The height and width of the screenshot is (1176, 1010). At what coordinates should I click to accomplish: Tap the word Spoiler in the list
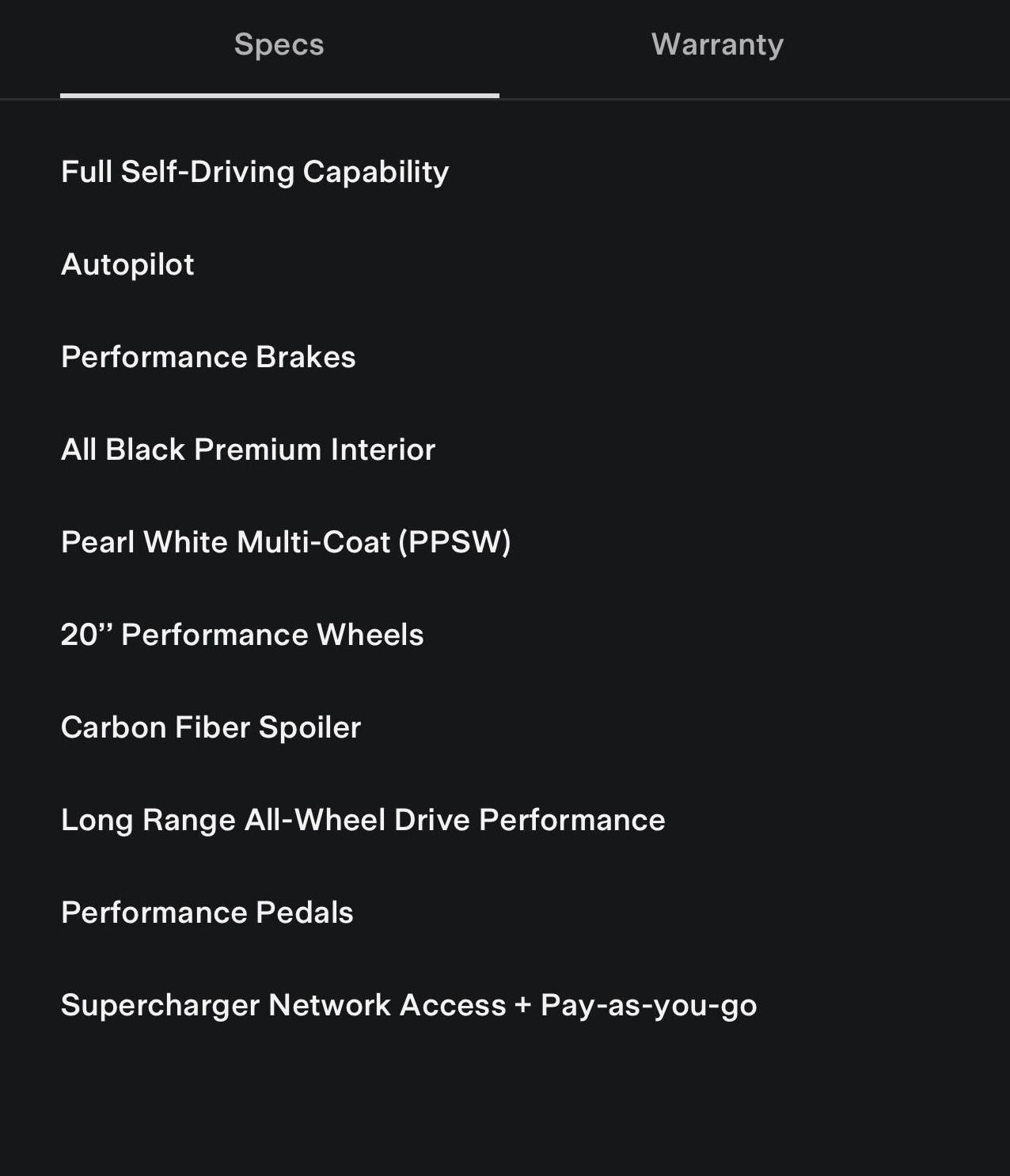[x=309, y=727]
